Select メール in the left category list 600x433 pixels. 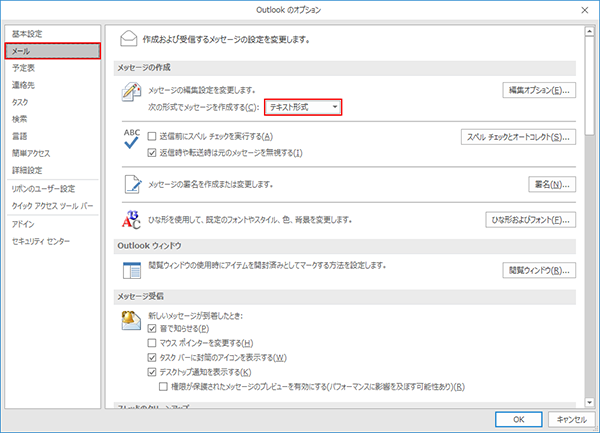51,50
